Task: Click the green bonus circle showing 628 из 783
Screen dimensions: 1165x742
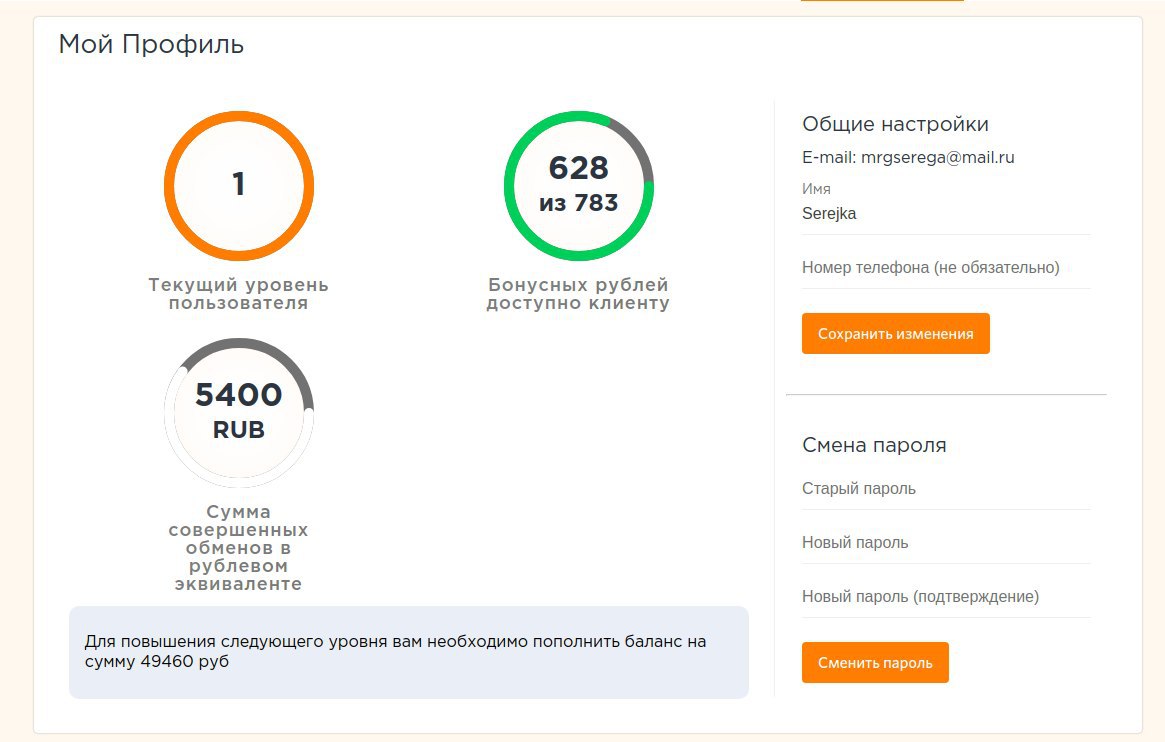Action: pyautogui.click(x=579, y=186)
